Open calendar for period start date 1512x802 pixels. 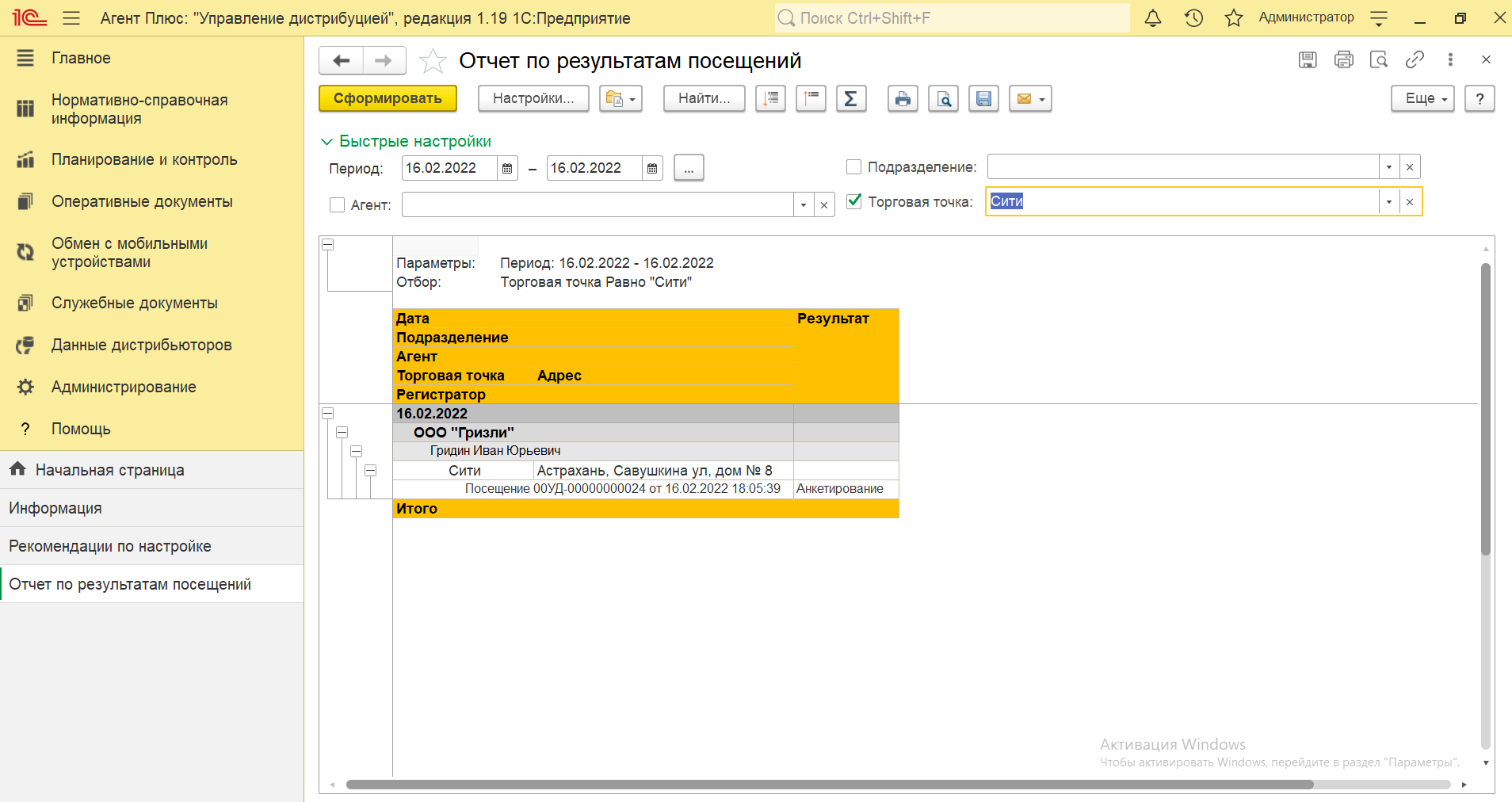[x=507, y=168]
